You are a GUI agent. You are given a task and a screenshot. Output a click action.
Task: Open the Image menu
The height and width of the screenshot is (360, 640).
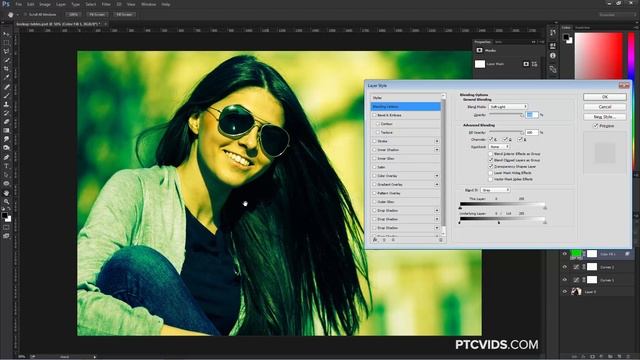pyautogui.click(x=45, y=4)
